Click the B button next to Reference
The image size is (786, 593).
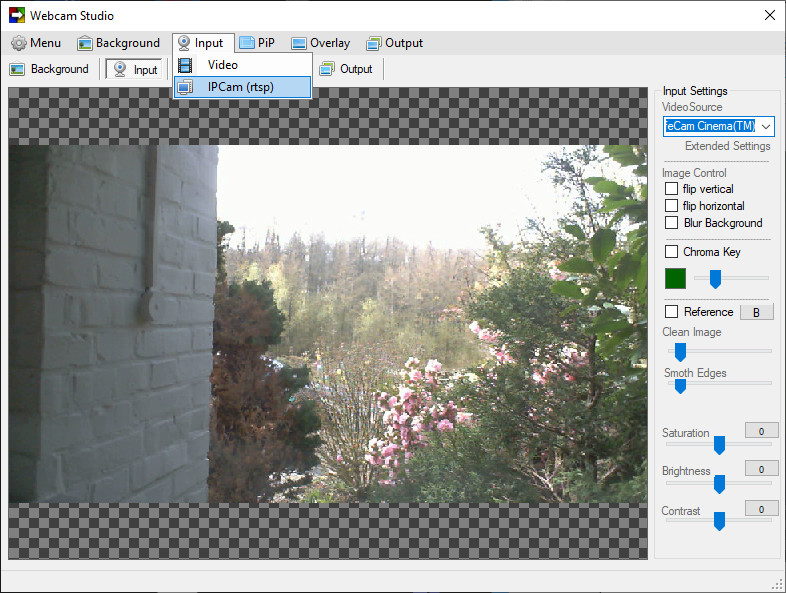pyautogui.click(x=756, y=312)
